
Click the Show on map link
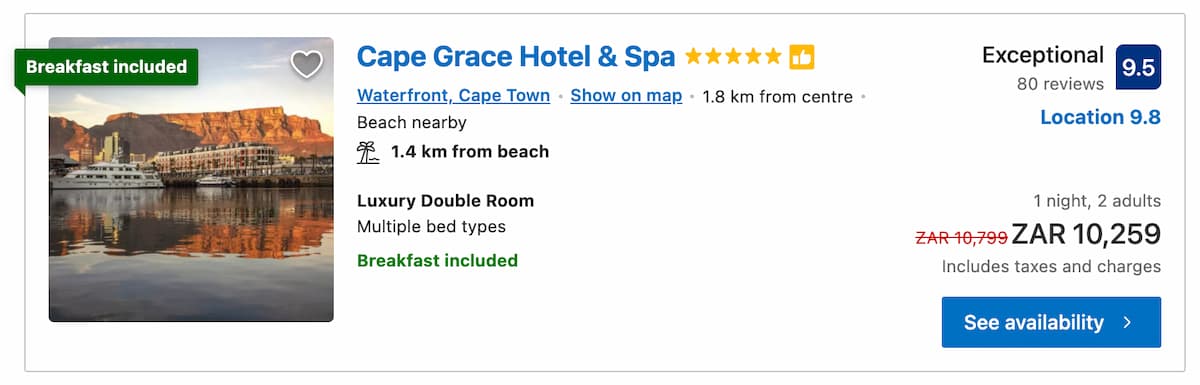(x=626, y=96)
